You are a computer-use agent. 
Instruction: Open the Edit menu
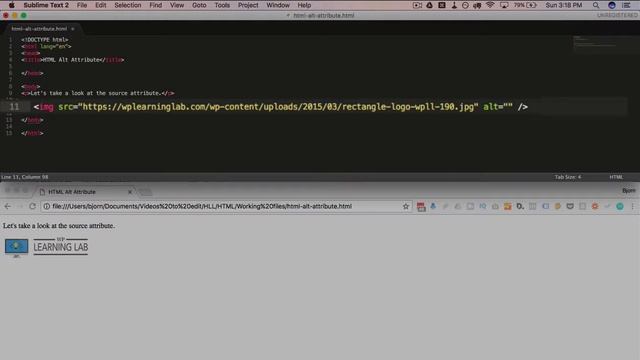click(100, 5)
